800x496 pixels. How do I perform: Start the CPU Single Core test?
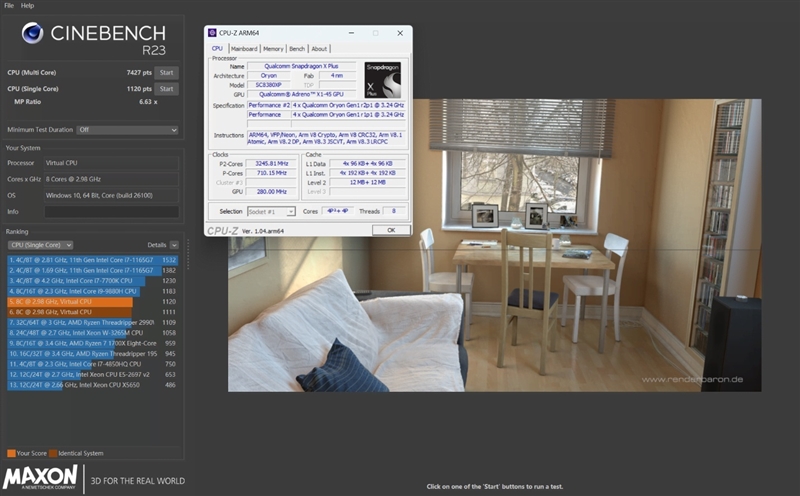(x=166, y=89)
